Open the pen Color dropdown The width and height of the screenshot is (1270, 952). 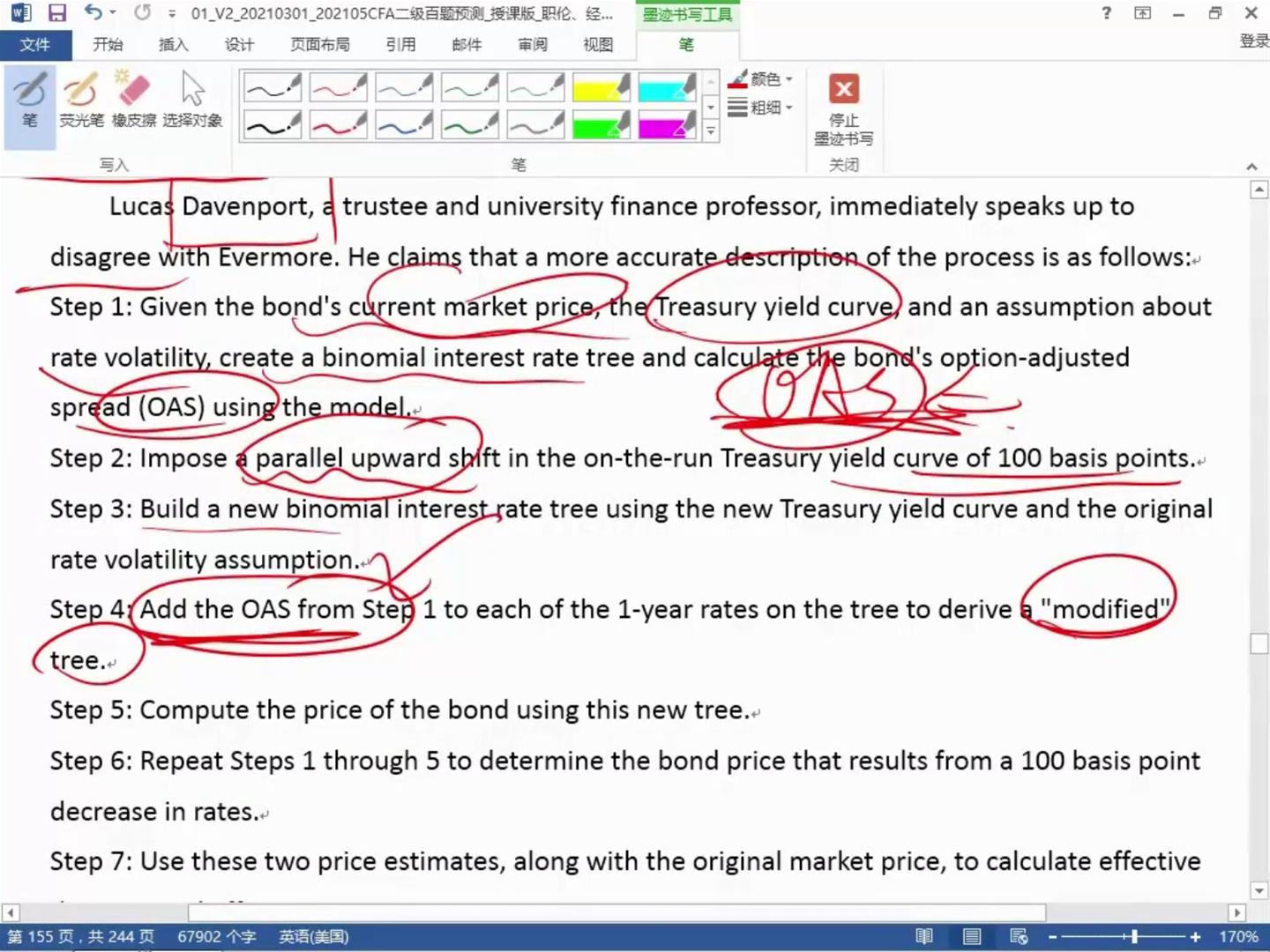(x=764, y=79)
